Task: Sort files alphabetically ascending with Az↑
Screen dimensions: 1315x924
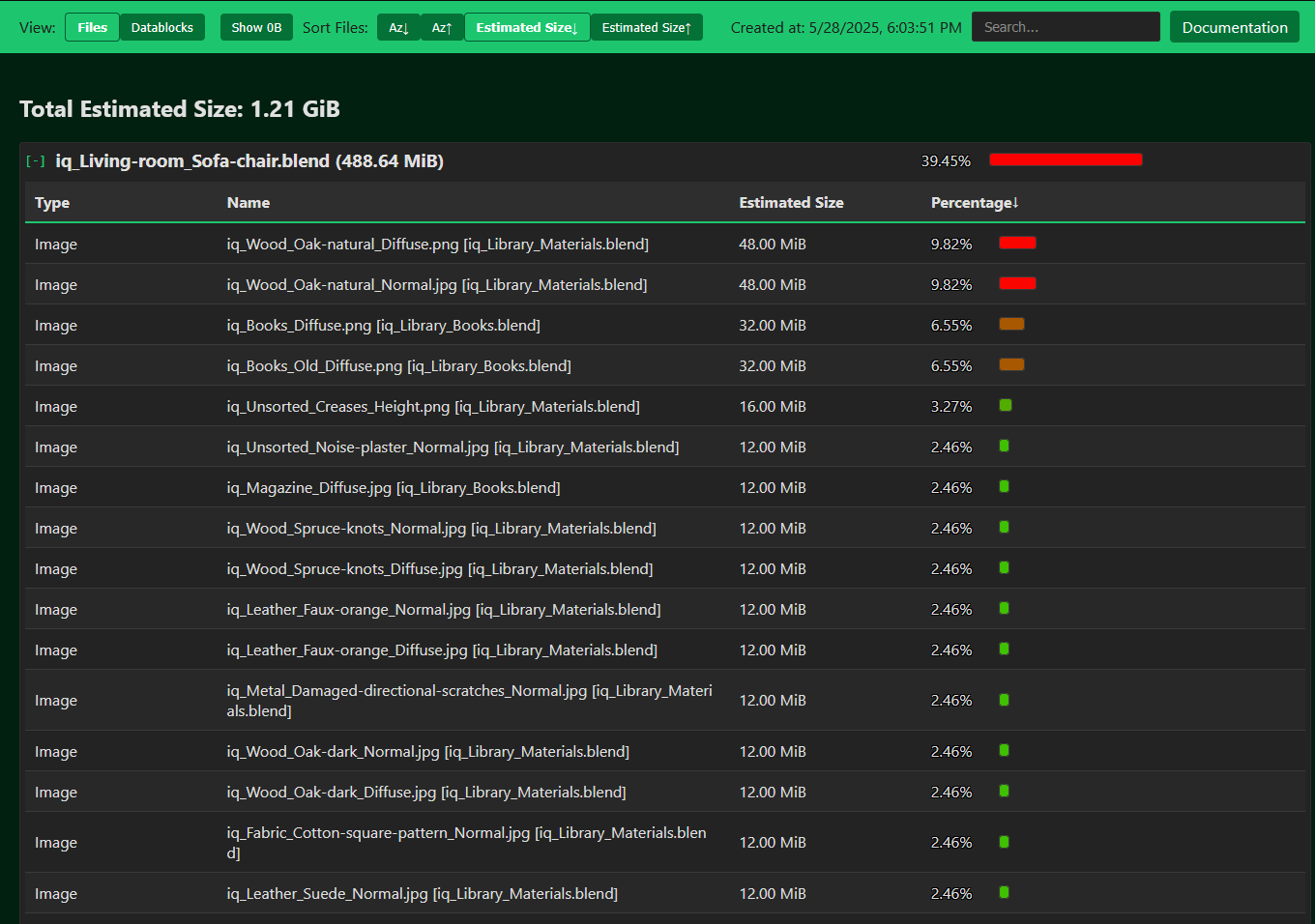Action: pos(442,27)
